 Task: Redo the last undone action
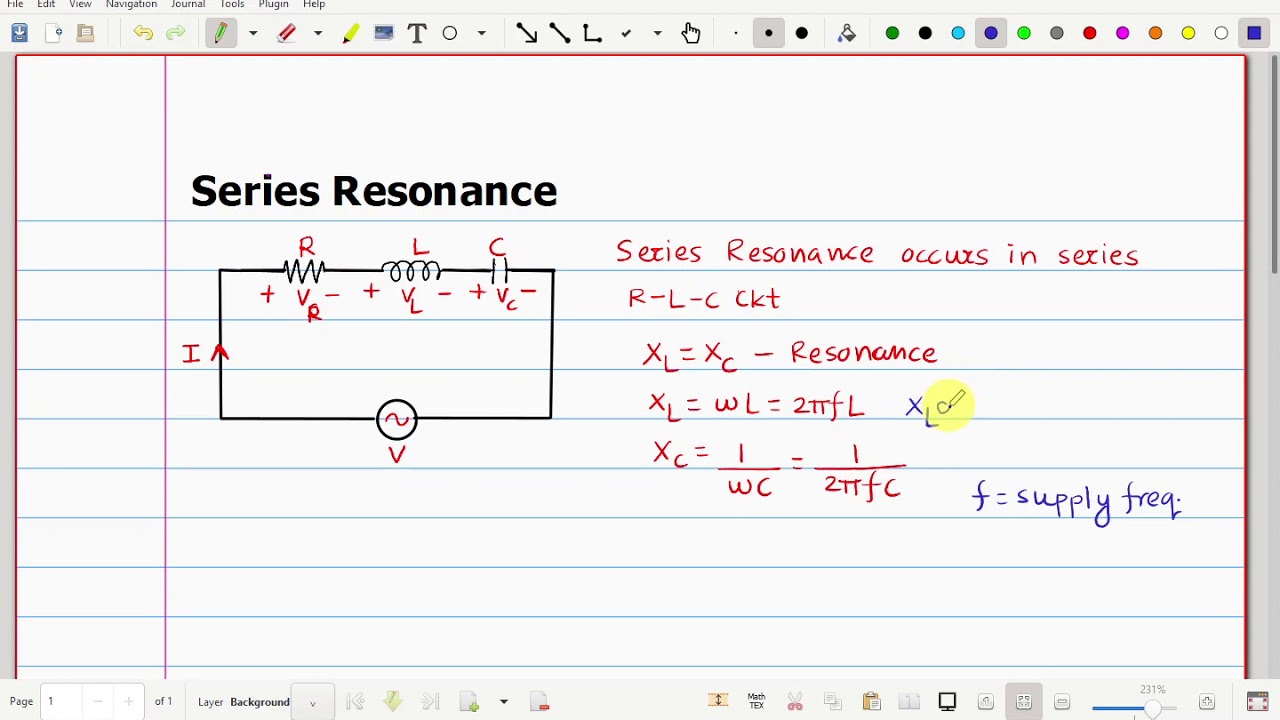coord(176,33)
